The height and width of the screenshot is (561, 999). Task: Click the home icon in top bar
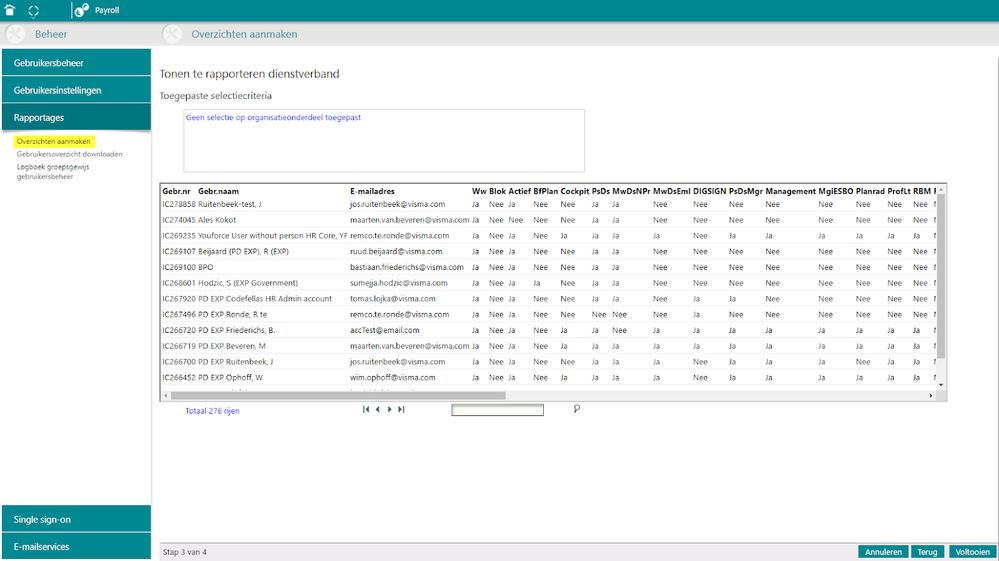tap(10, 10)
